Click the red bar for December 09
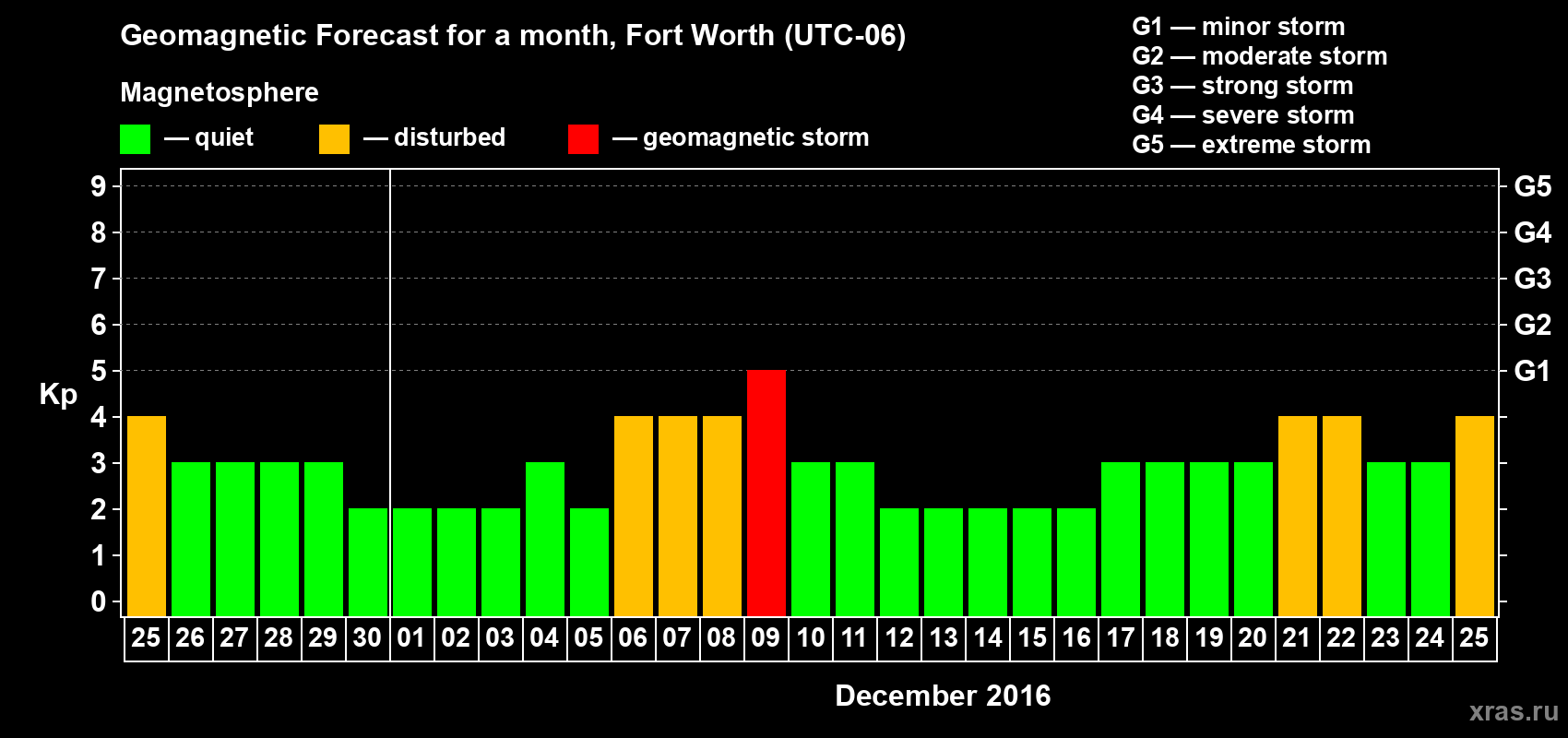Screen dimensions: 1568x738 click(766, 493)
